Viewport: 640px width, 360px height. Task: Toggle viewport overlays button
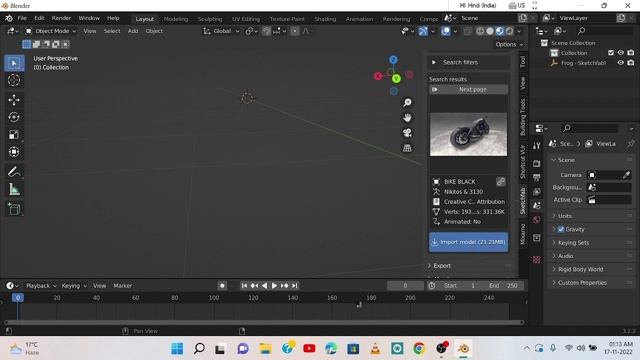click(x=446, y=31)
